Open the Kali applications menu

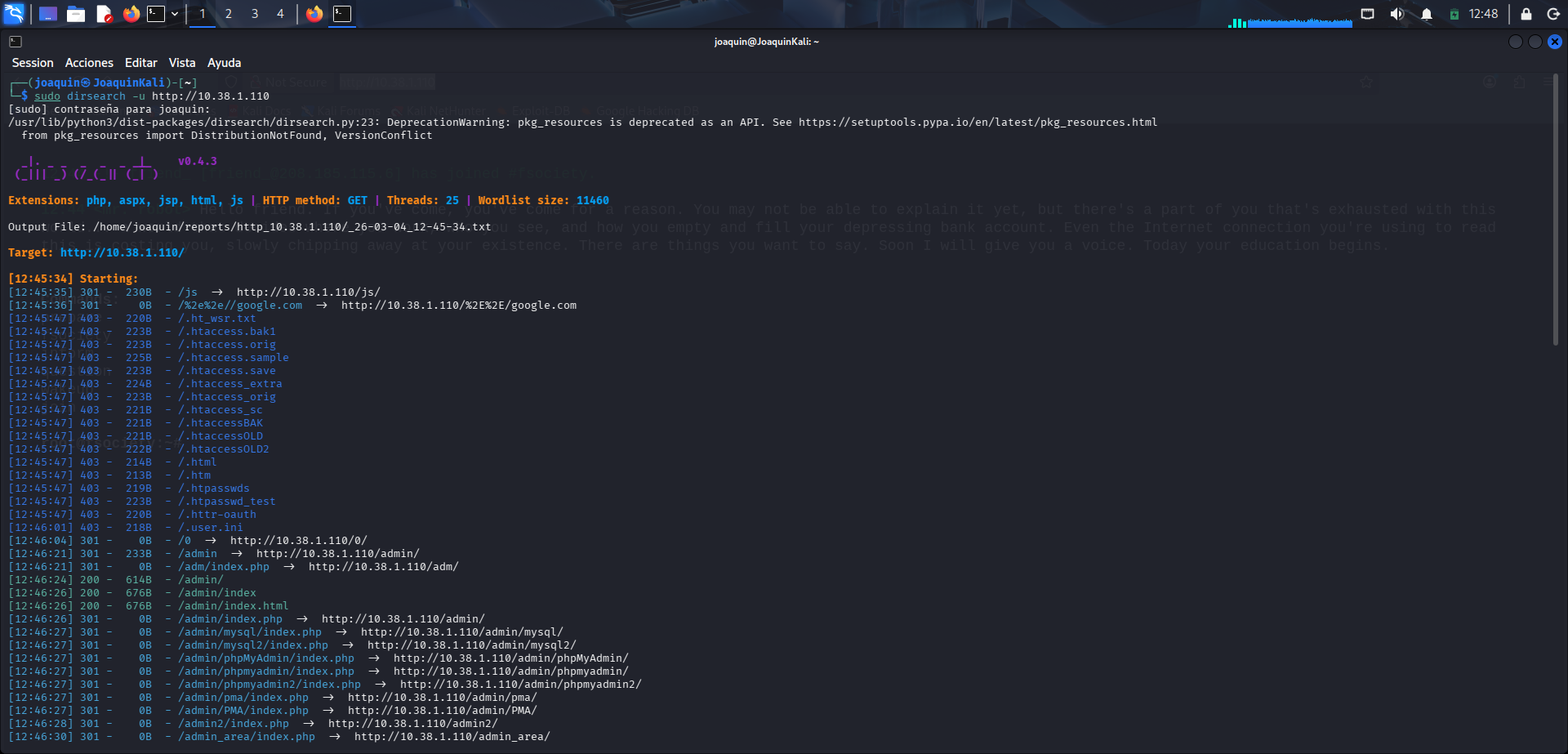[x=13, y=13]
